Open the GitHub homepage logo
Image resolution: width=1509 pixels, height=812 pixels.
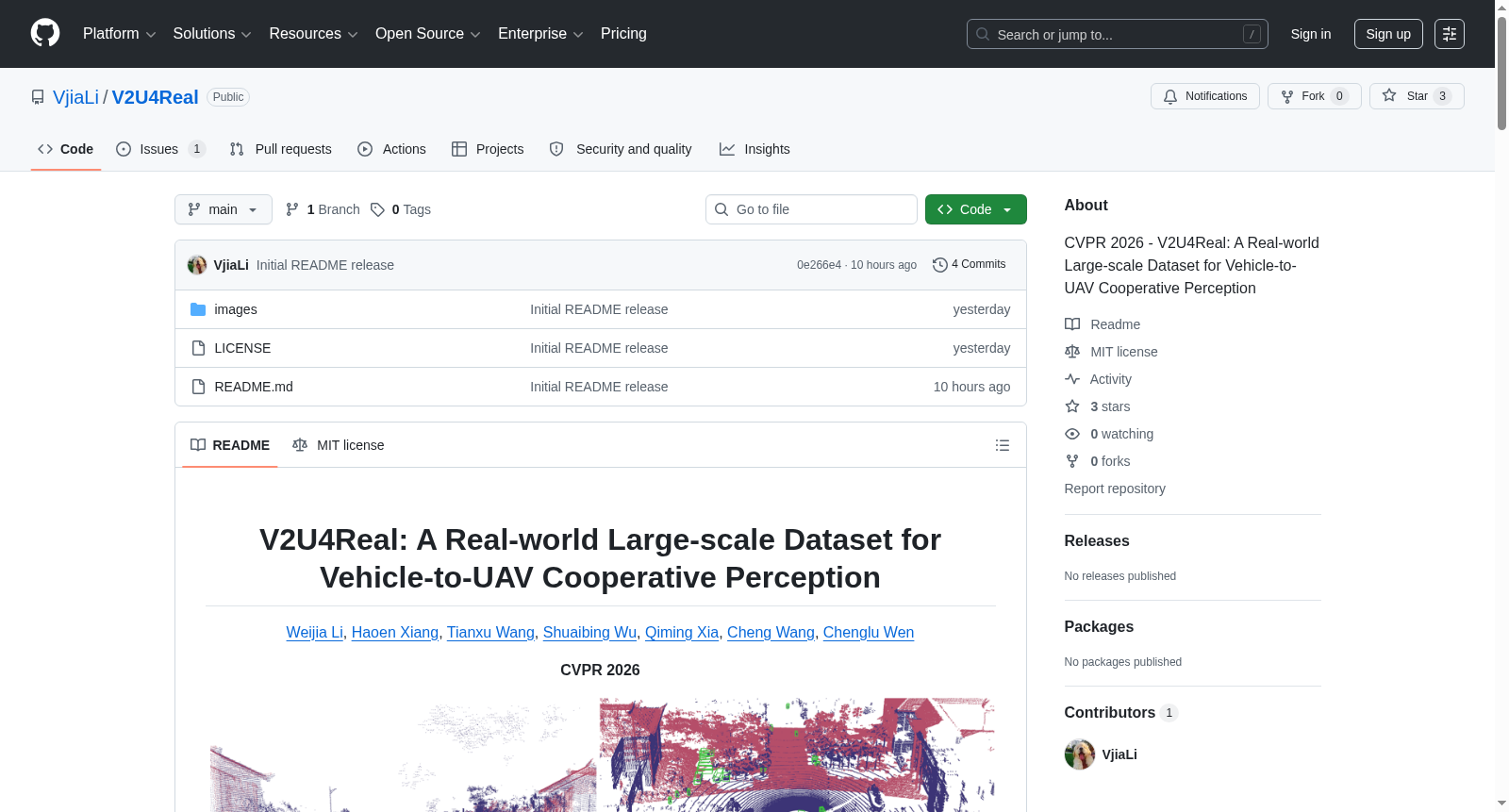[x=45, y=34]
